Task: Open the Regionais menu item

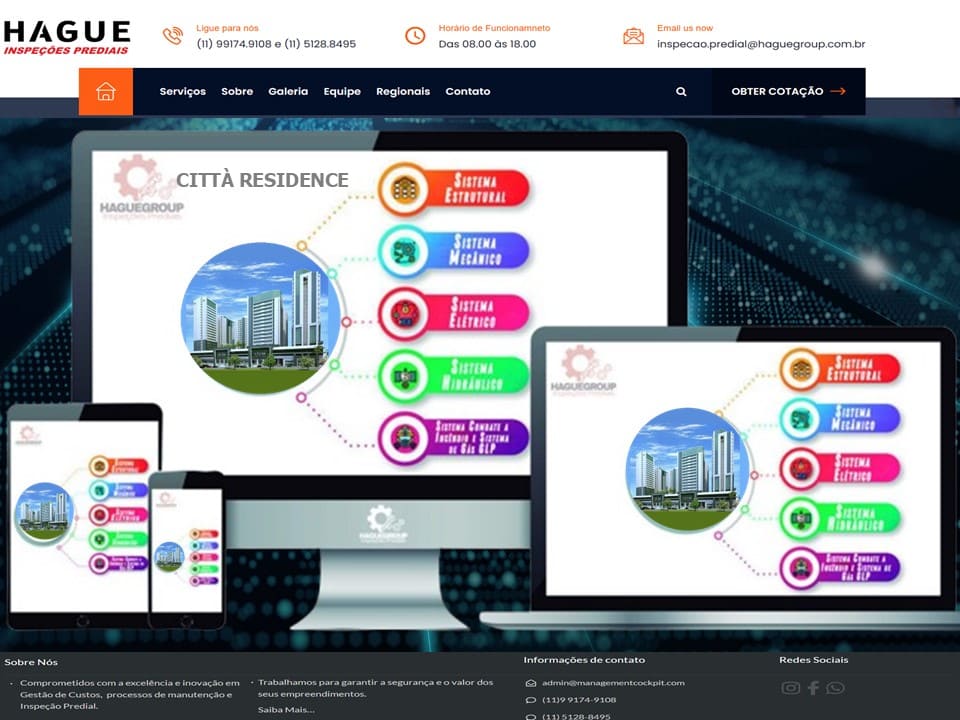Action: coord(403,91)
